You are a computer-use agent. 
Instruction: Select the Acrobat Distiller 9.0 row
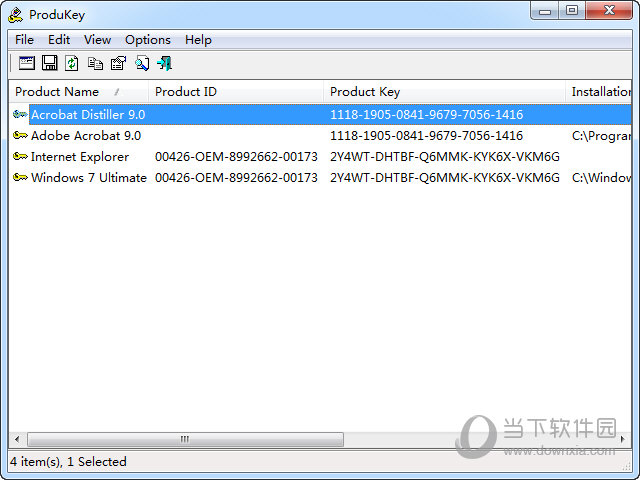coord(320,114)
